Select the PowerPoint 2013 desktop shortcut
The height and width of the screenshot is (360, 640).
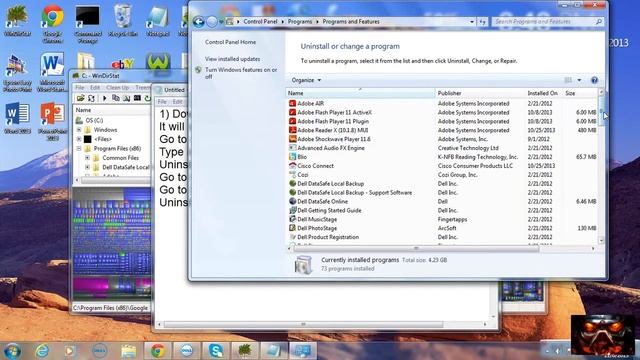click(53, 122)
